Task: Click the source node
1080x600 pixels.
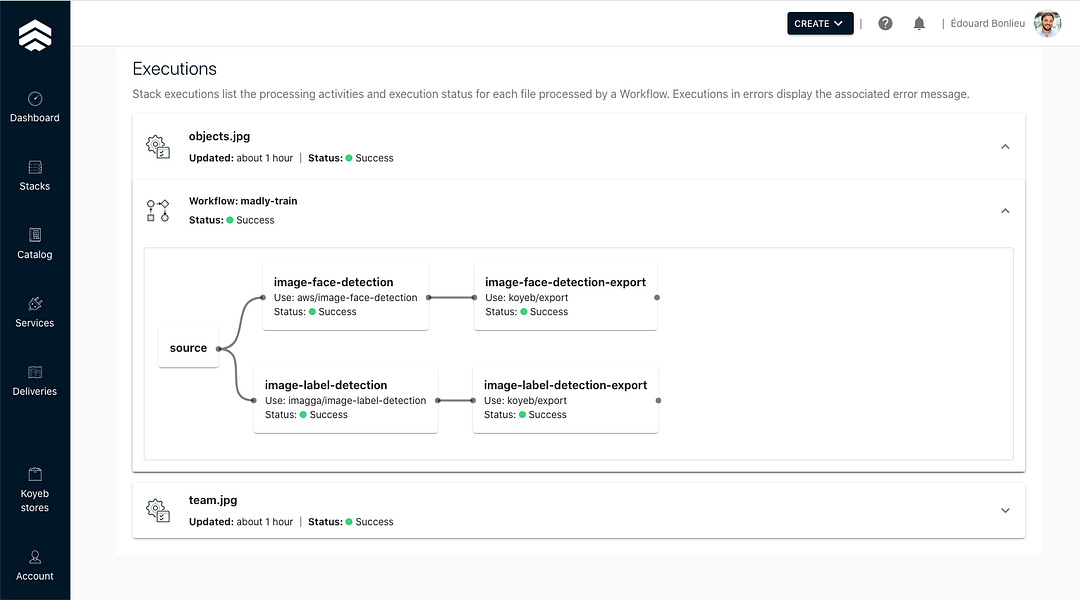Action: 188,348
